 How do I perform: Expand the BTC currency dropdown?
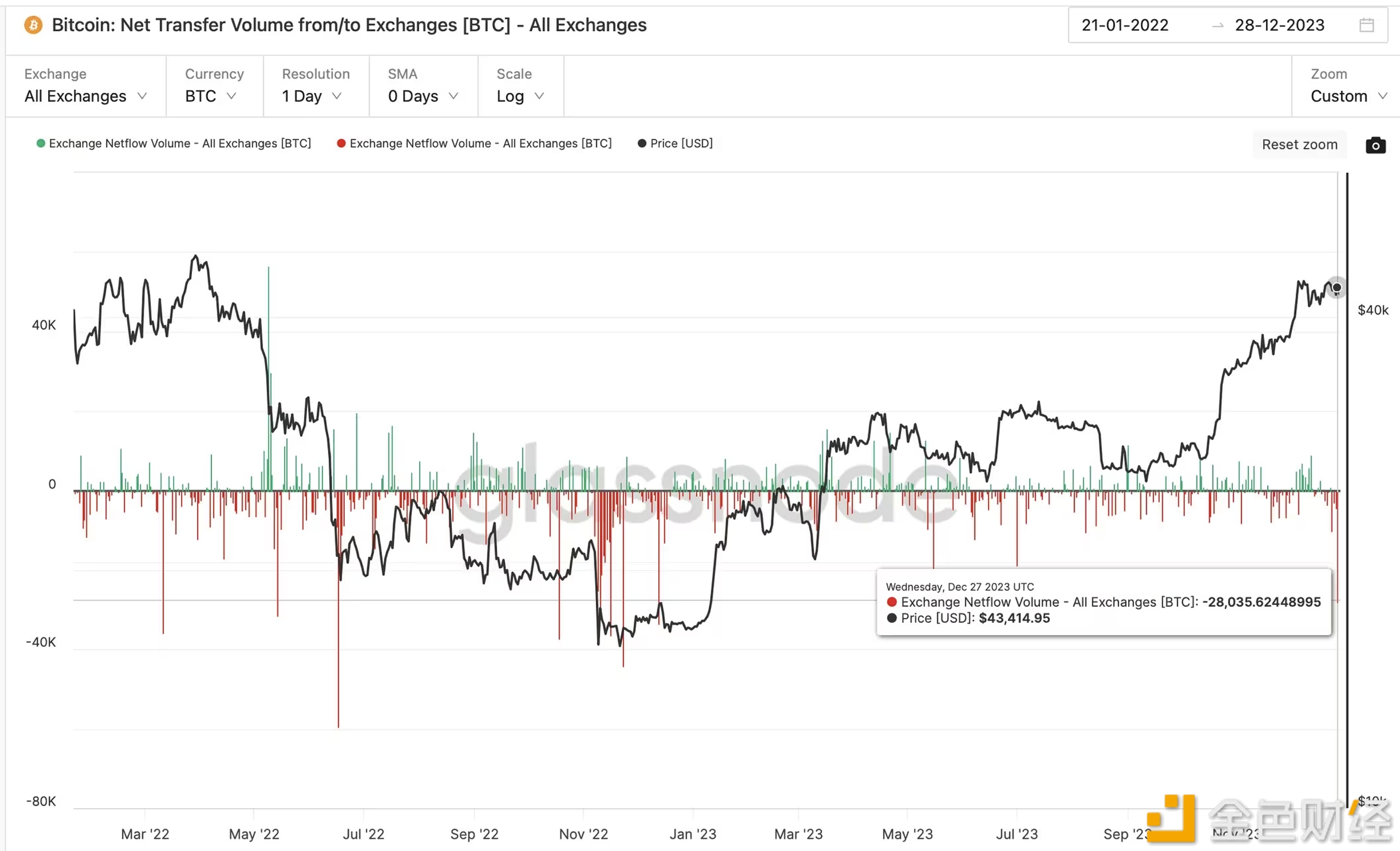tap(210, 96)
